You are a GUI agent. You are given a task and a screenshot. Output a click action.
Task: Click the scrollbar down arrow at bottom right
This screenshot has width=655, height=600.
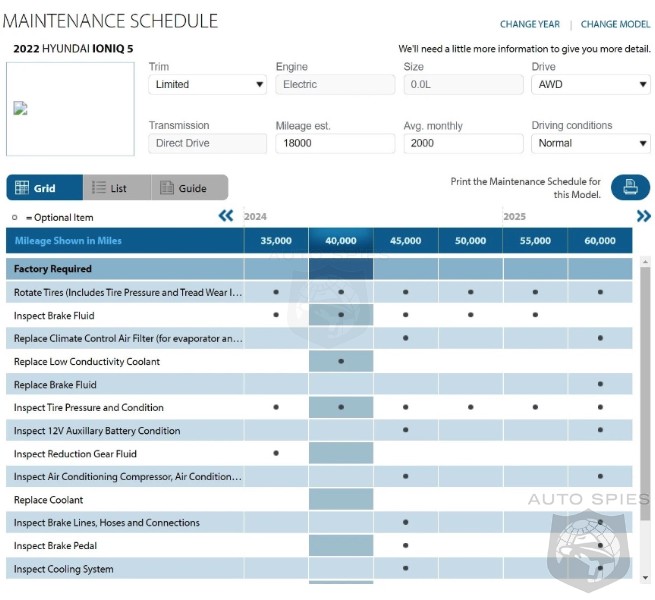(647, 578)
